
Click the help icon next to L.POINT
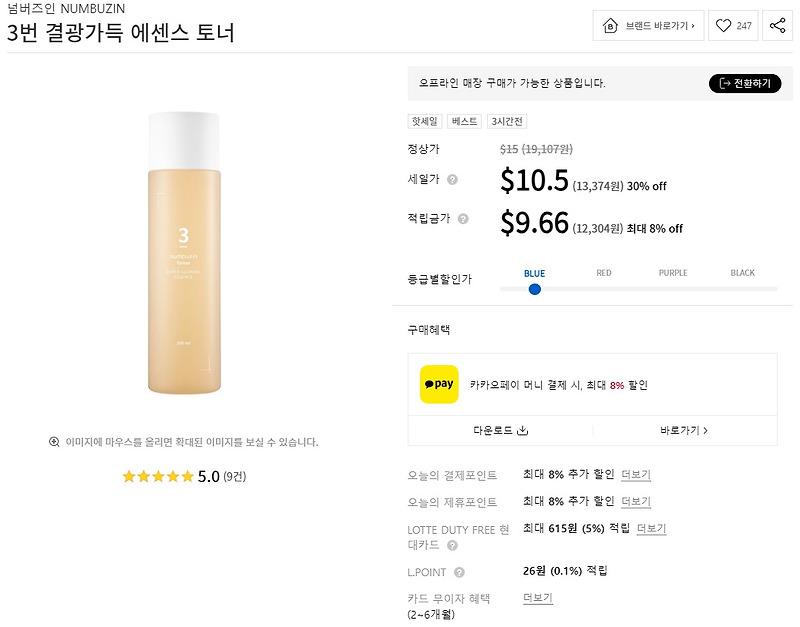tap(459, 572)
